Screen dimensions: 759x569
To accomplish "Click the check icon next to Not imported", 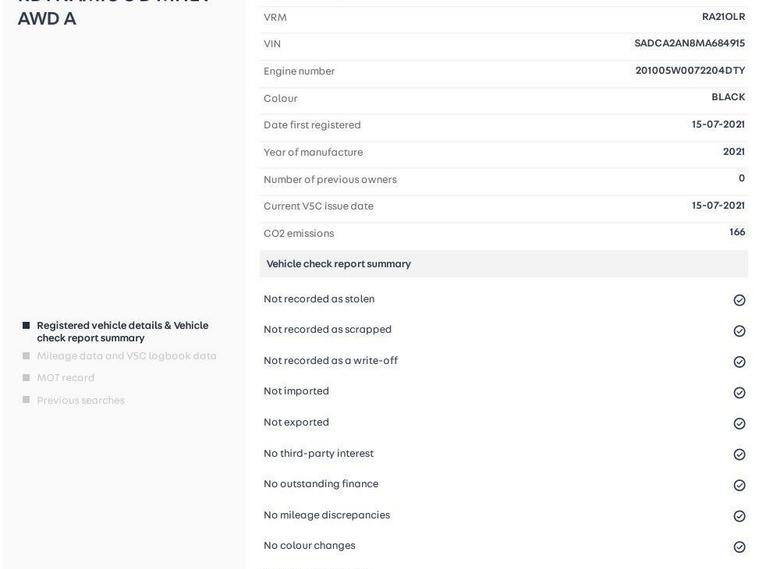I will click(739, 393).
